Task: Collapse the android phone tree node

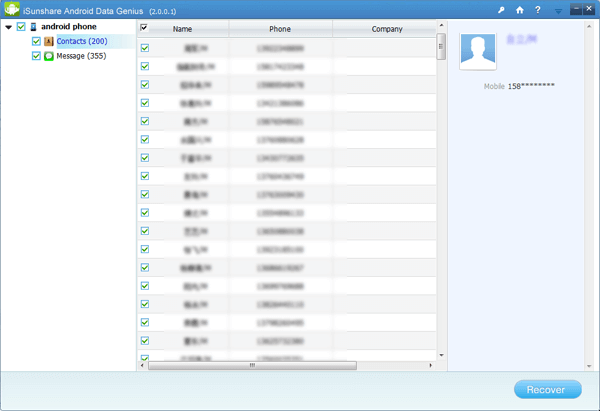Action: click(x=9, y=27)
